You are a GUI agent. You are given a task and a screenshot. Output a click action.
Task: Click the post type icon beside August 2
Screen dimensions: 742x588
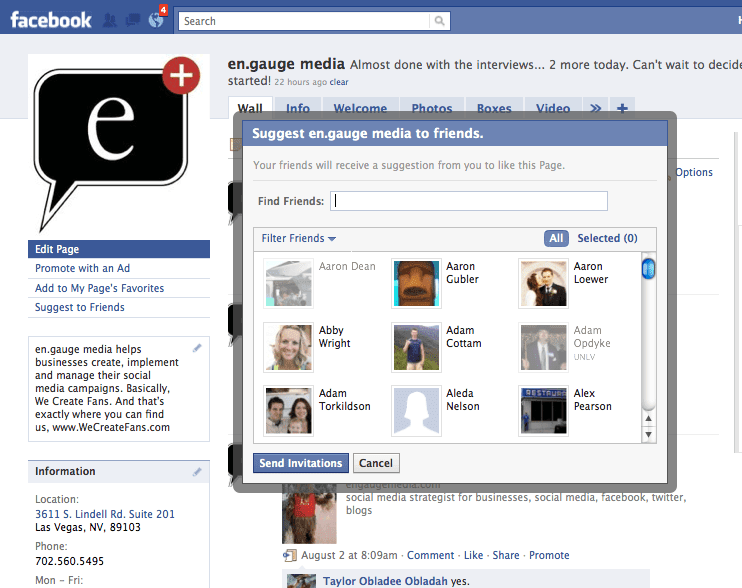(290, 555)
